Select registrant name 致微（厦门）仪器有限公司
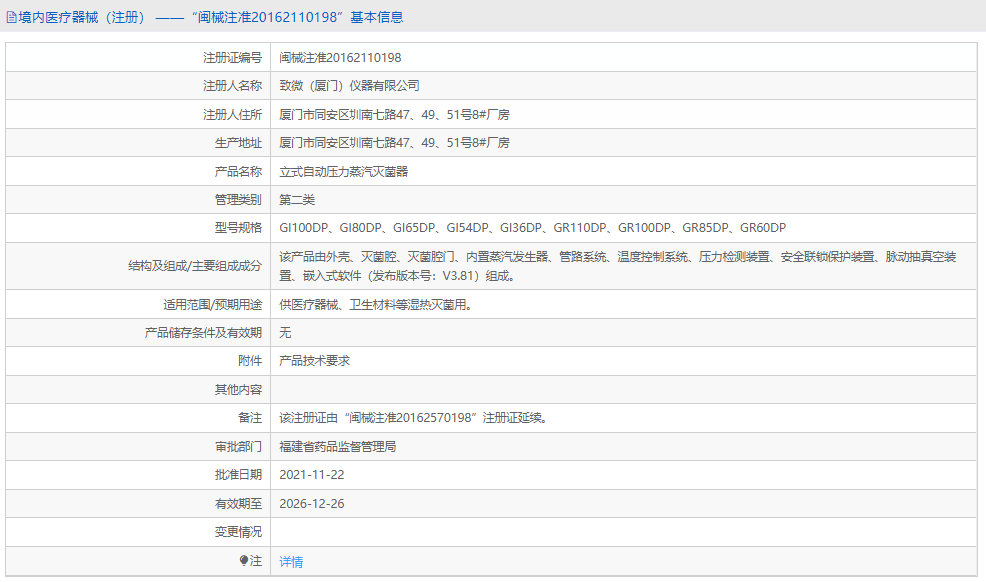 [x=349, y=86]
